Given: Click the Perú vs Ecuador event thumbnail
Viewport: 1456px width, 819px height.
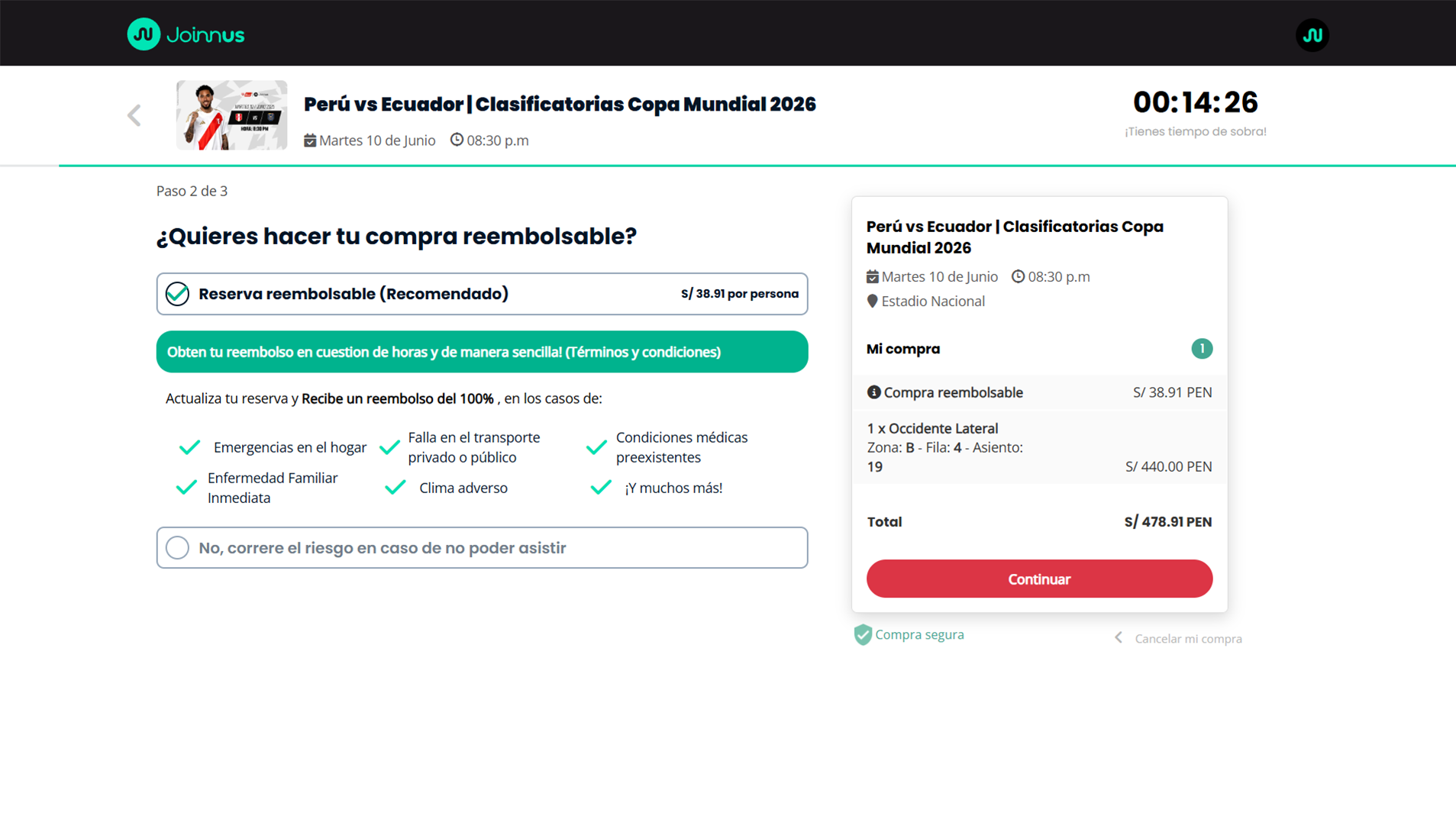Looking at the screenshot, I should 231,115.
